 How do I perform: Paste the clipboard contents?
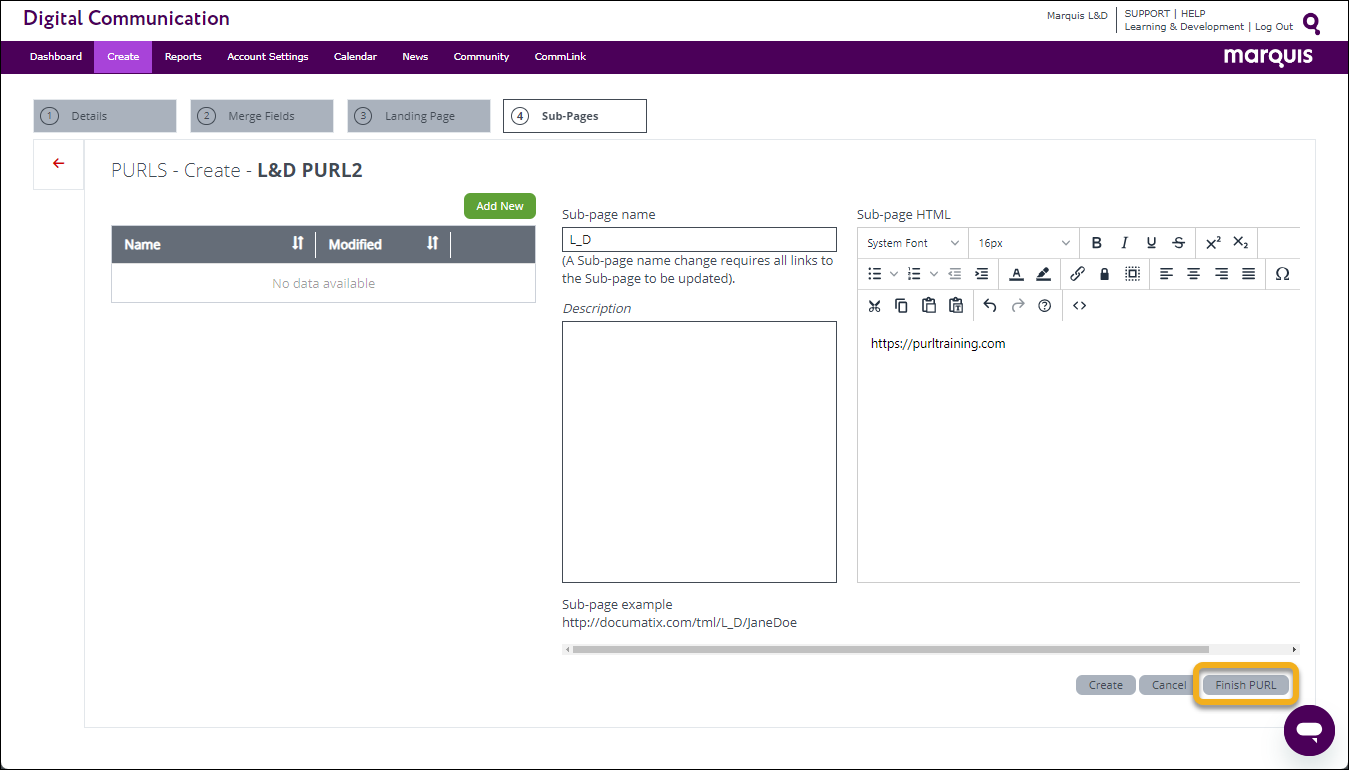coord(929,306)
